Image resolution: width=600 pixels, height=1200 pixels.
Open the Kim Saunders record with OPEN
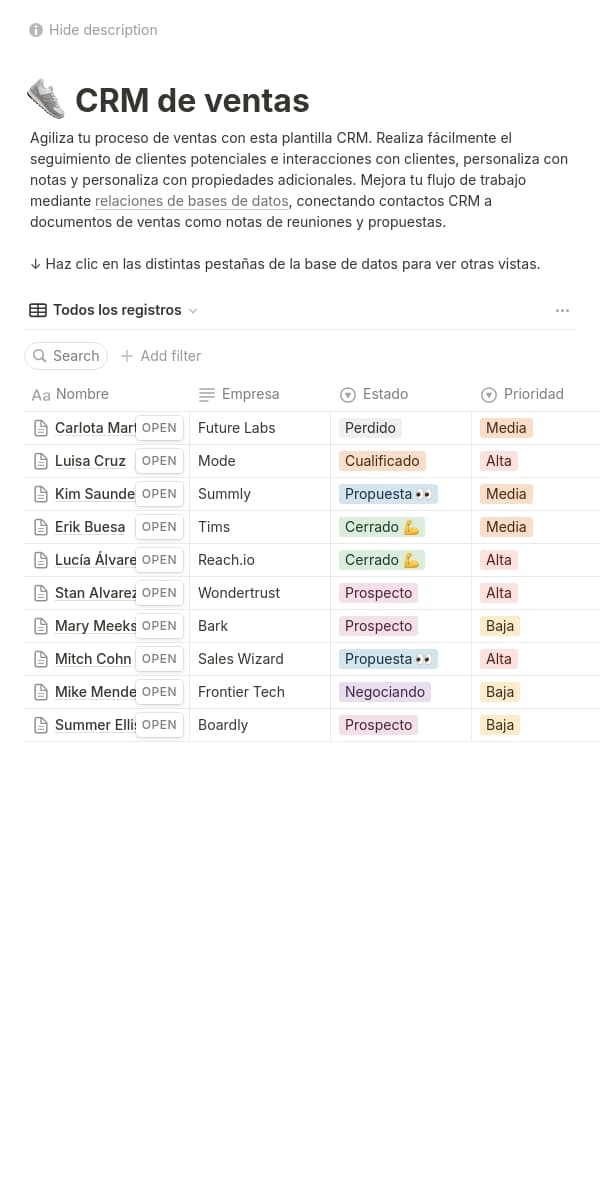pyautogui.click(x=159, y=494)
